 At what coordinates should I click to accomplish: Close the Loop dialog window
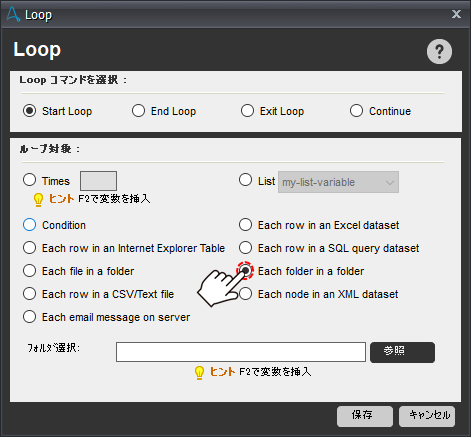pyautogui.click(x=456, y=14)
